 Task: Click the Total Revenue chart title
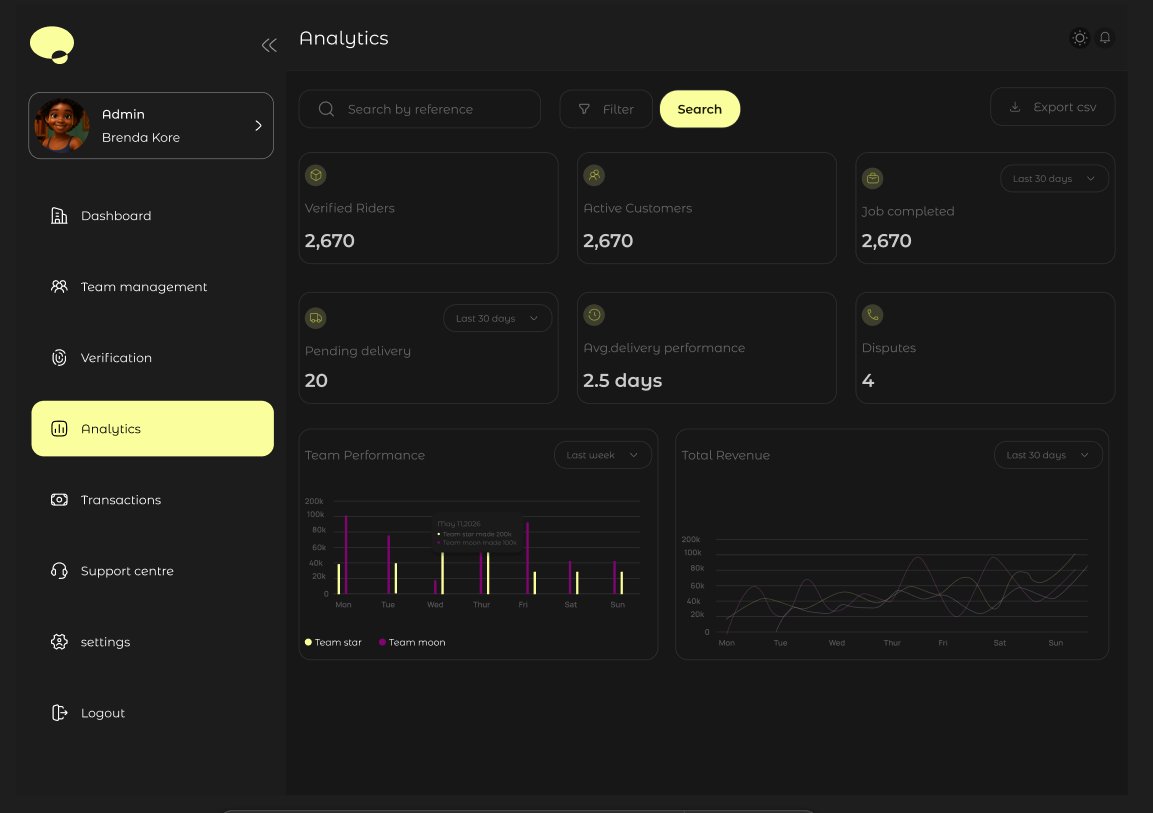click(726, 455)
